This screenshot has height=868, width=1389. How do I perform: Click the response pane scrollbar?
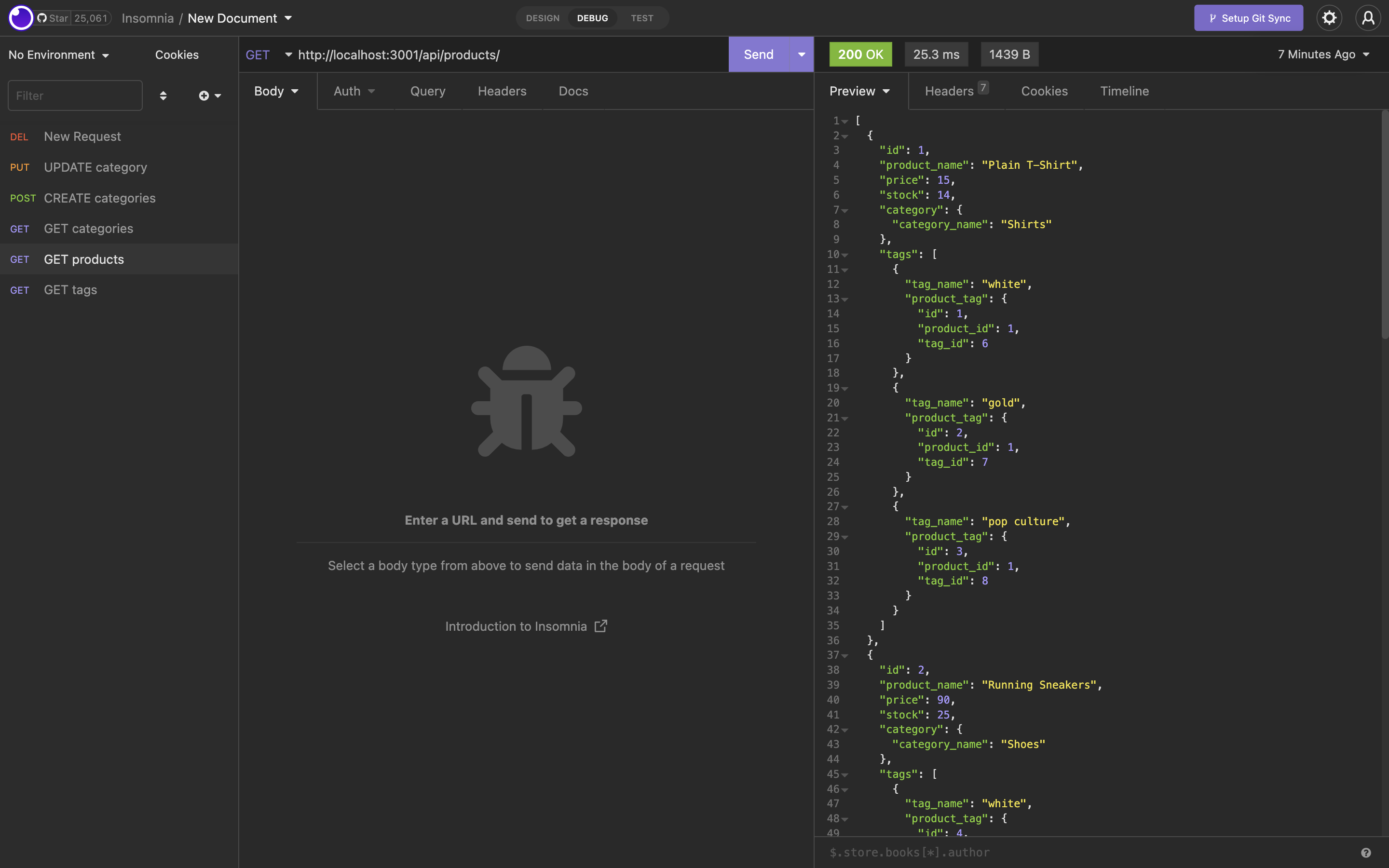1385,224
